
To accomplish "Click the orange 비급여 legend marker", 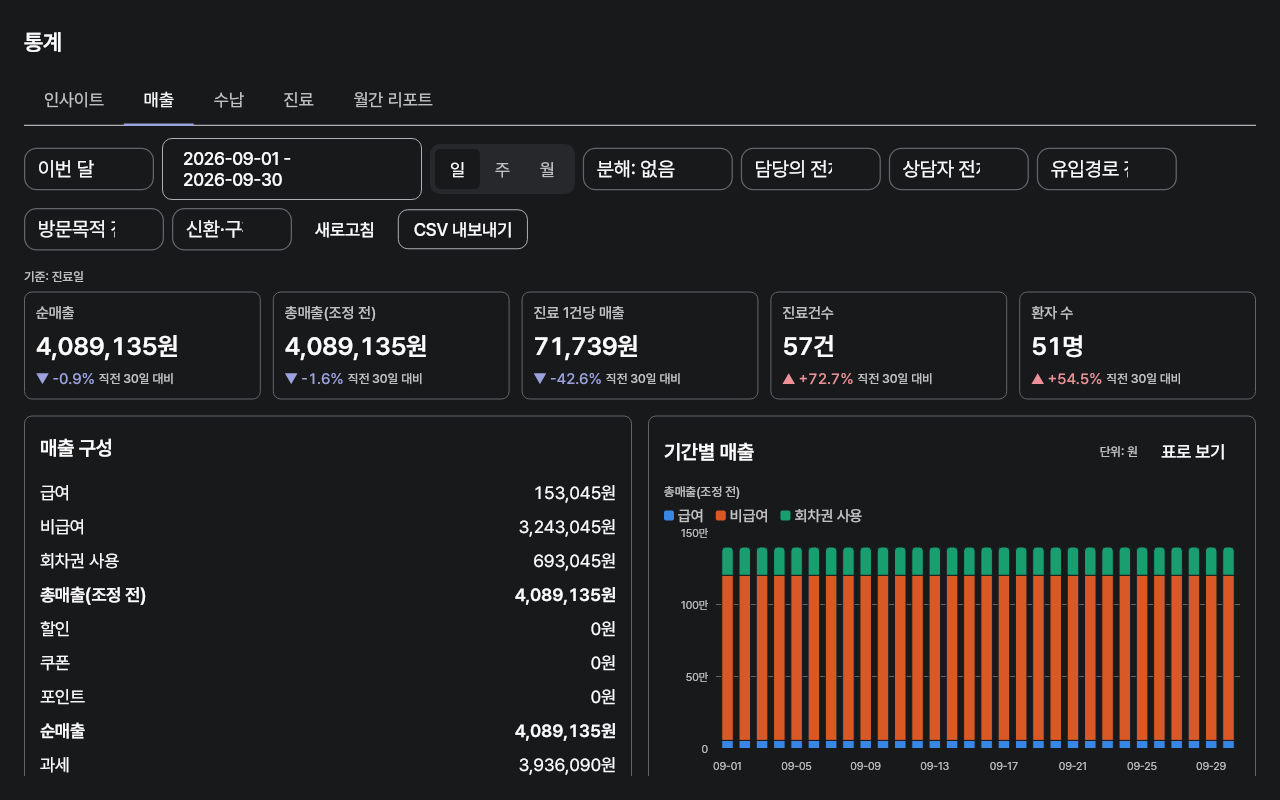I will coord(721,516).
